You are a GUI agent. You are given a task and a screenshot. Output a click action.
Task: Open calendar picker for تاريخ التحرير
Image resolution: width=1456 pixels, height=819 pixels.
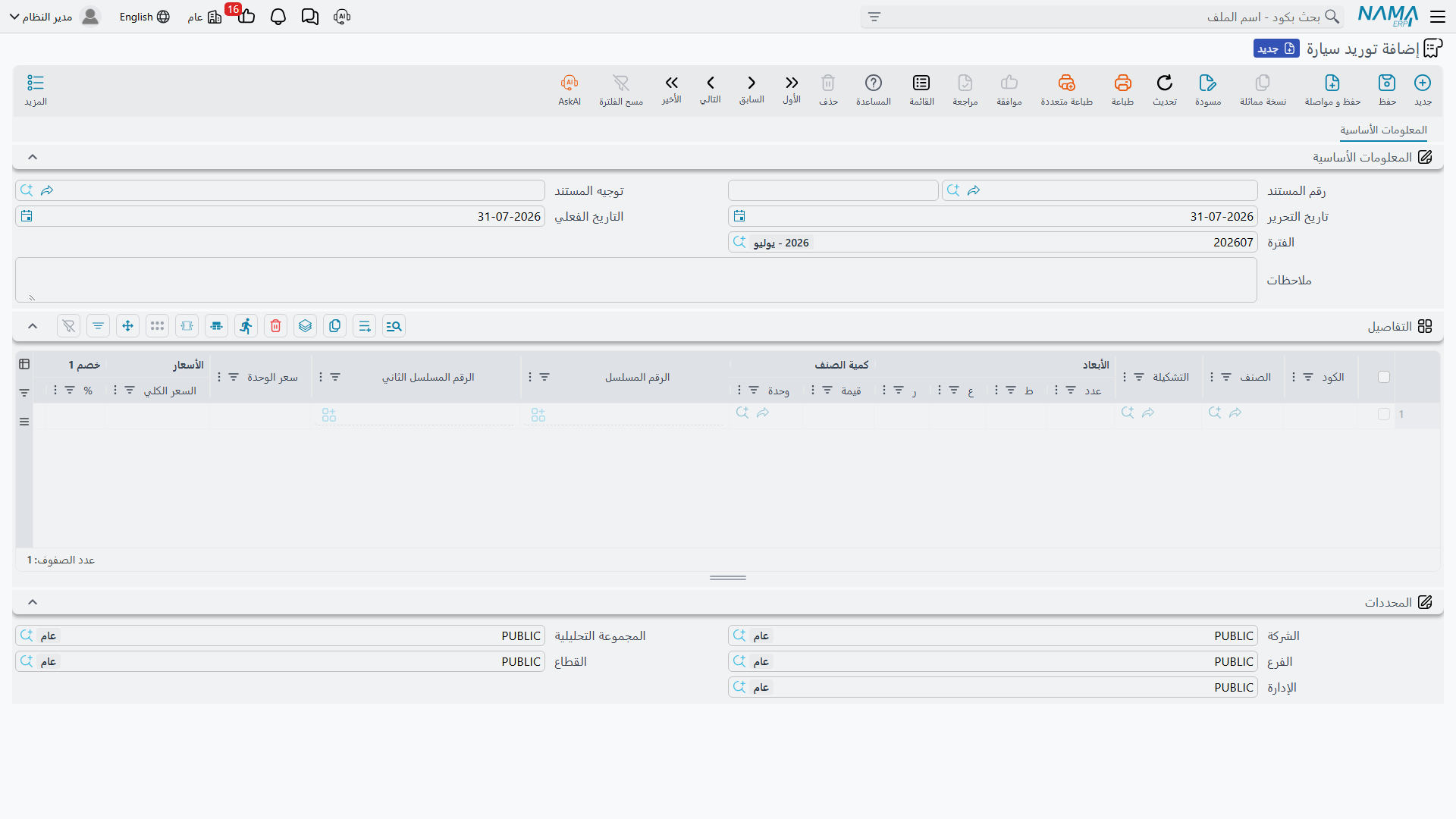(739, 216)
